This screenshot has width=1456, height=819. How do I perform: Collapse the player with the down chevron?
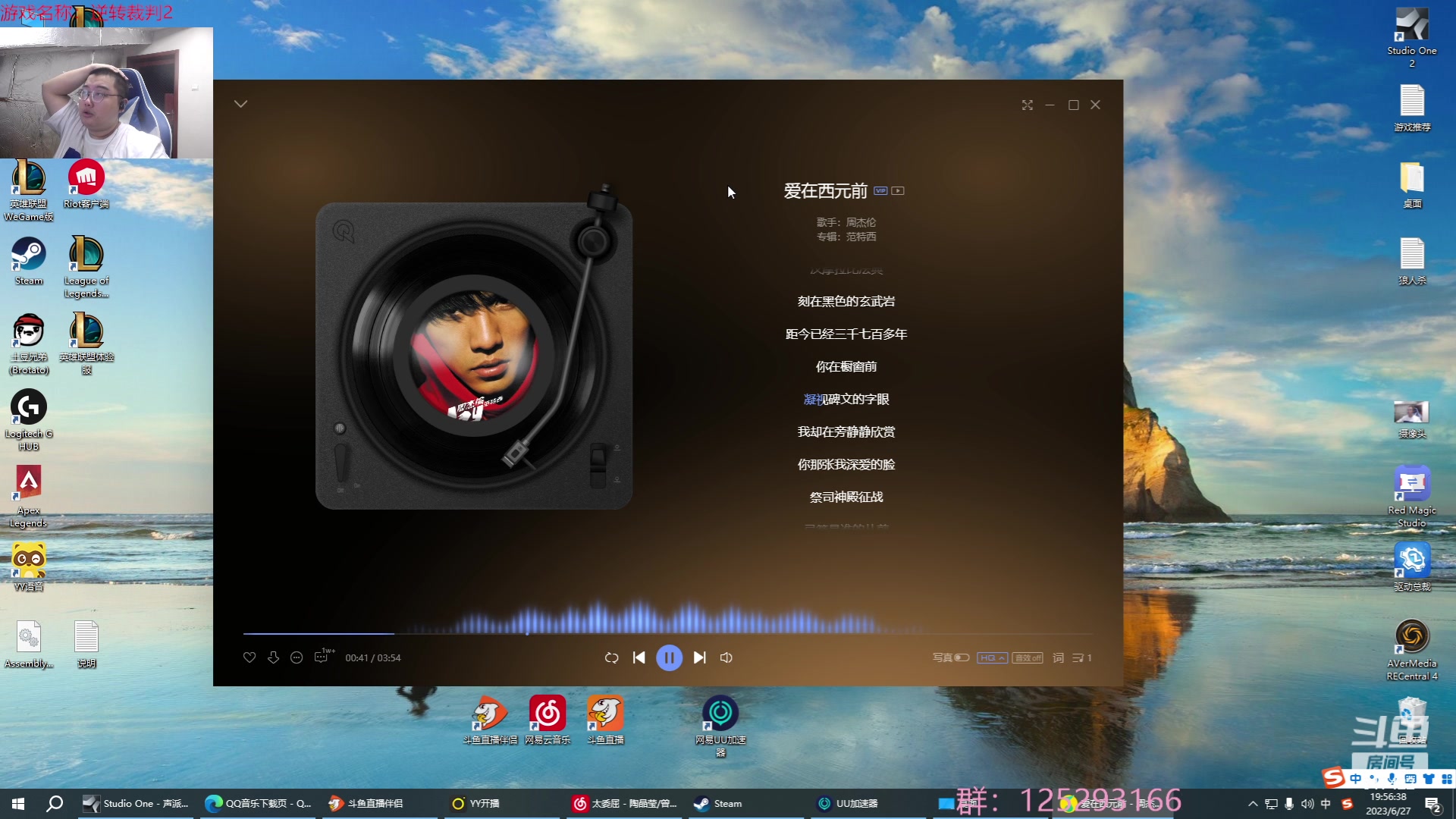(240, 103)
